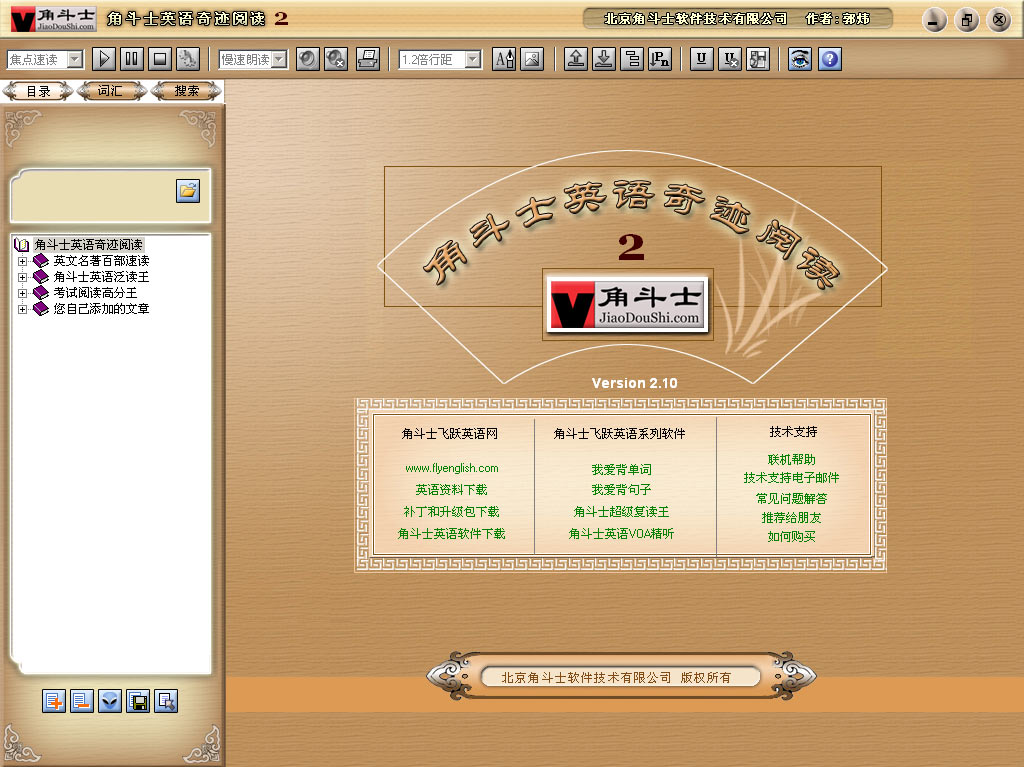Switch to the 搜索 tab

[186, 91]
